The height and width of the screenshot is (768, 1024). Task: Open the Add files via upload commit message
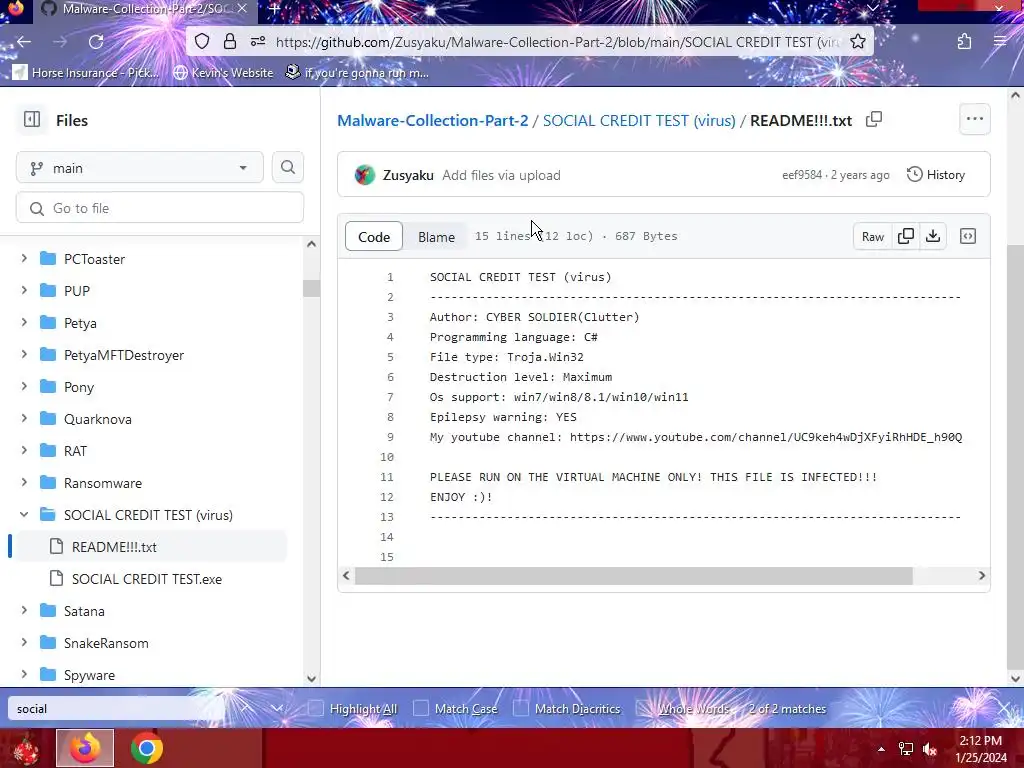(x=501, y=175)
